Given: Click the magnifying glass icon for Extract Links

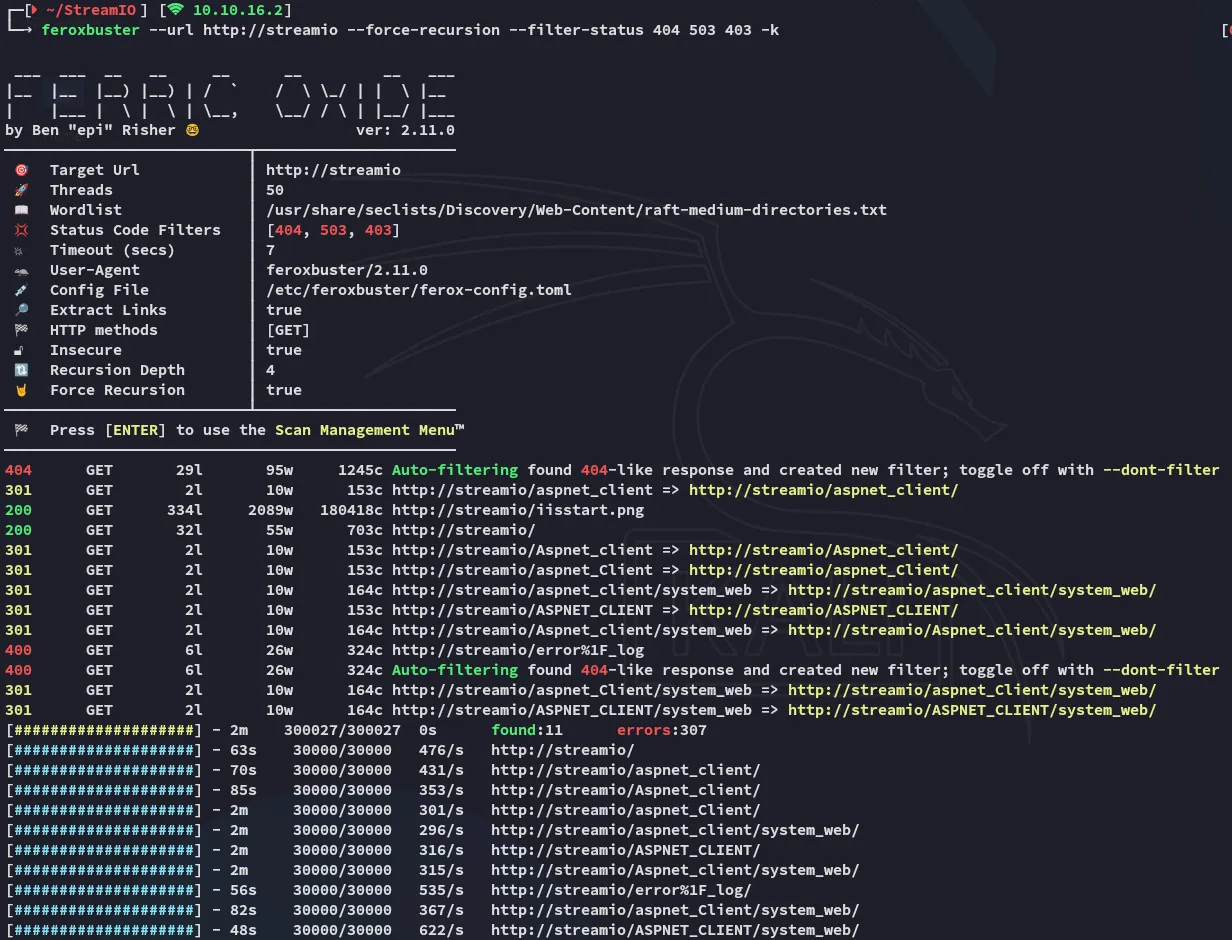Looking at the screenshot, I should [21, 310].
